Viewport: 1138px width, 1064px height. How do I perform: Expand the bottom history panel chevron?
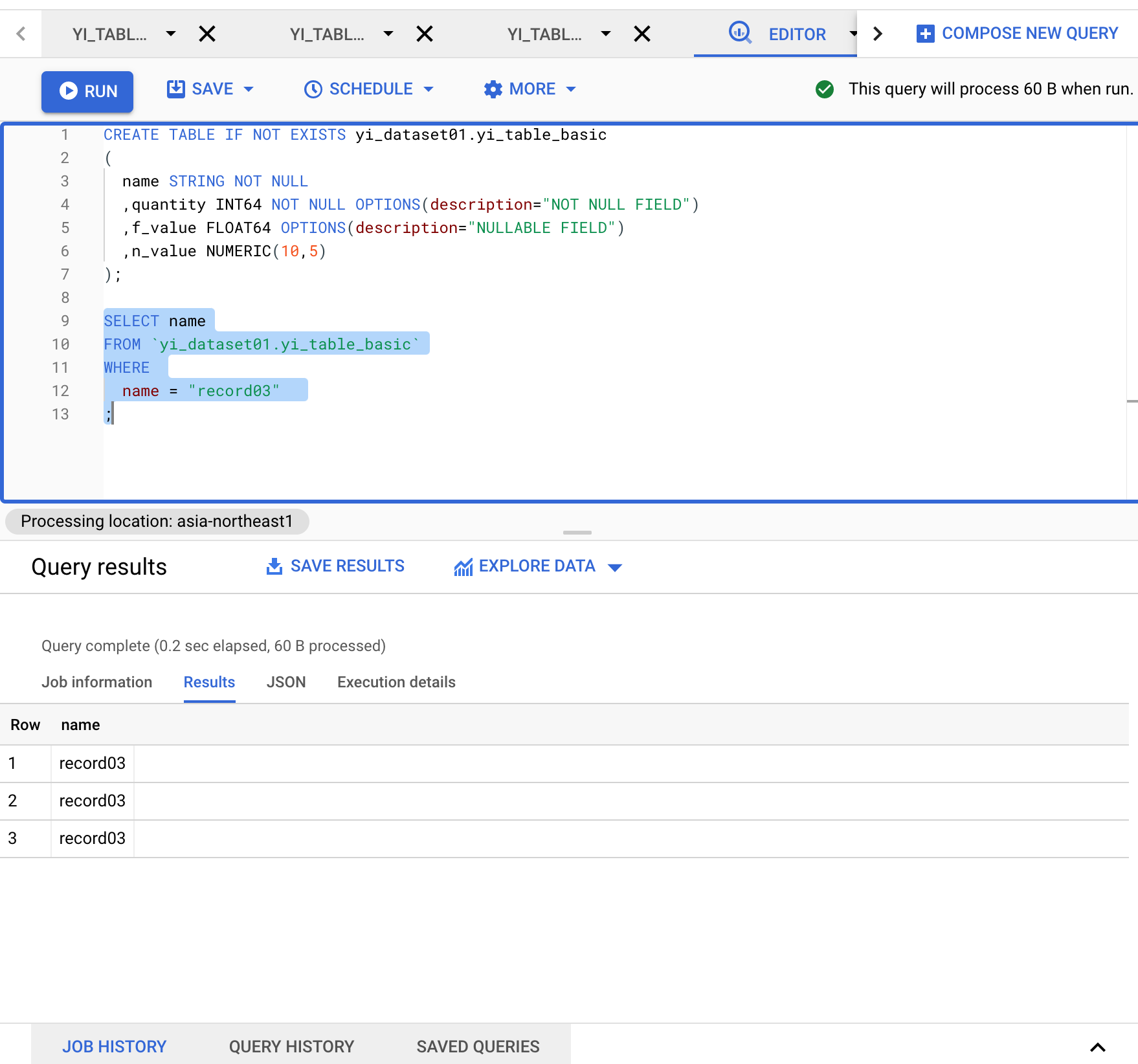point(1098,1047)
